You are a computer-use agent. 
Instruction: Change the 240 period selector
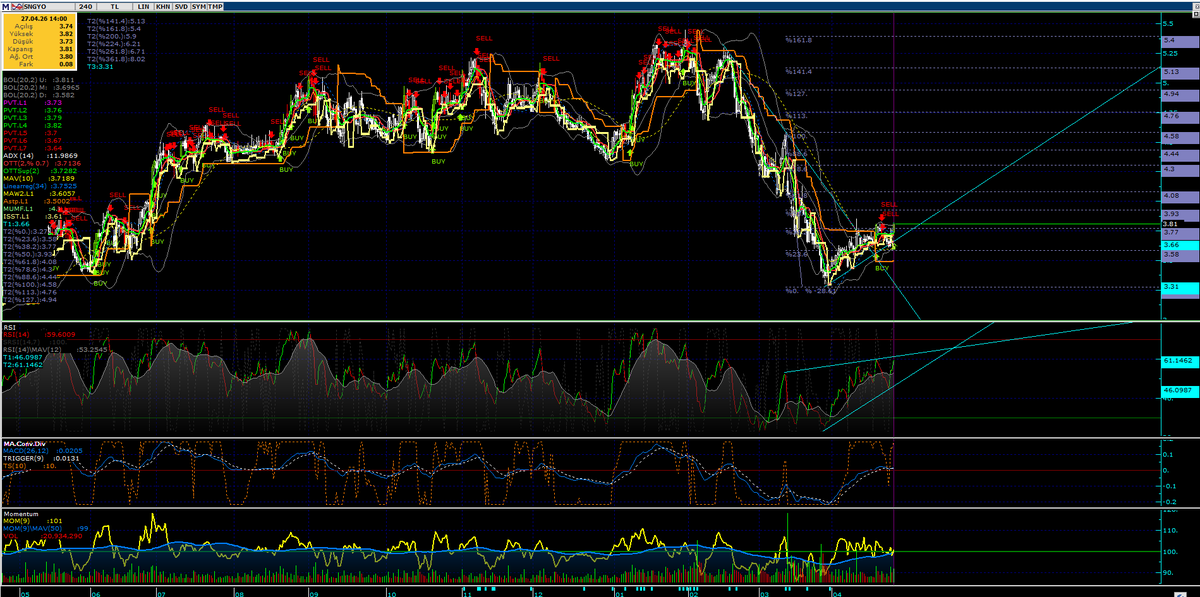(x=86, y=7)
